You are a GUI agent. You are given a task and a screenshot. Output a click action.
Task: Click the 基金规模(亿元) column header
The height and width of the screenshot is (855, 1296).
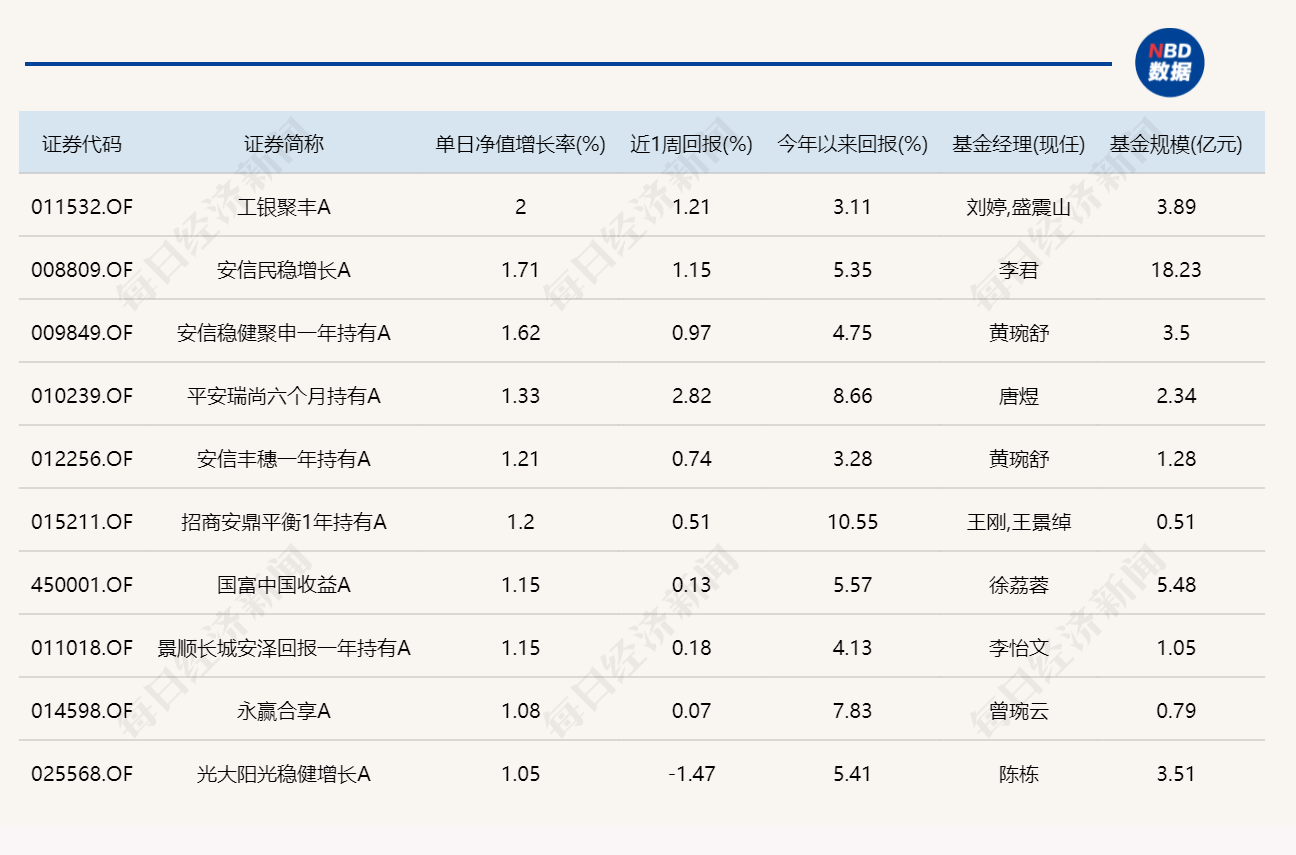point(1176,144)
